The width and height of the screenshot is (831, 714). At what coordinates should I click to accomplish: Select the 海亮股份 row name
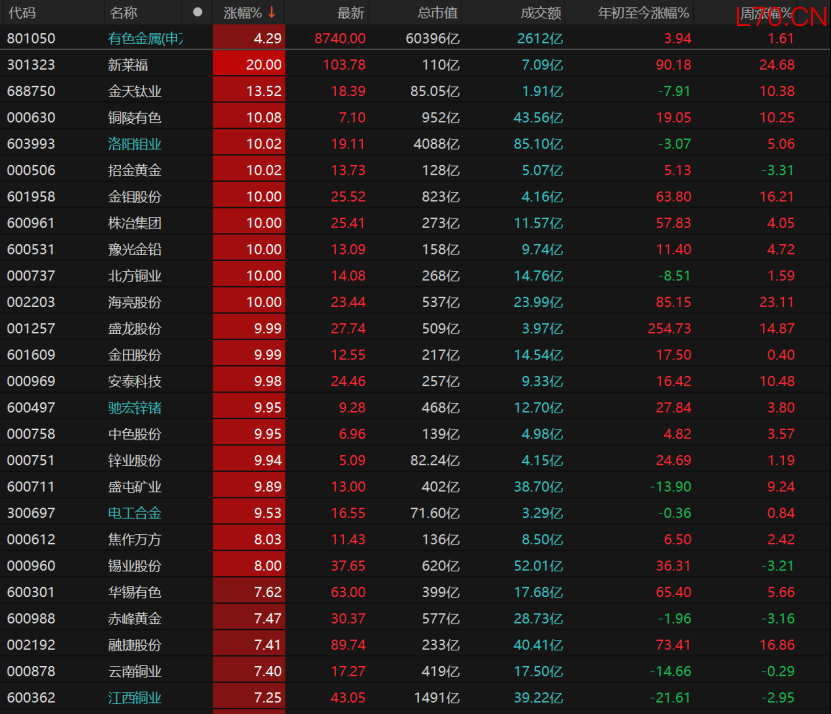tap(135, 302)
